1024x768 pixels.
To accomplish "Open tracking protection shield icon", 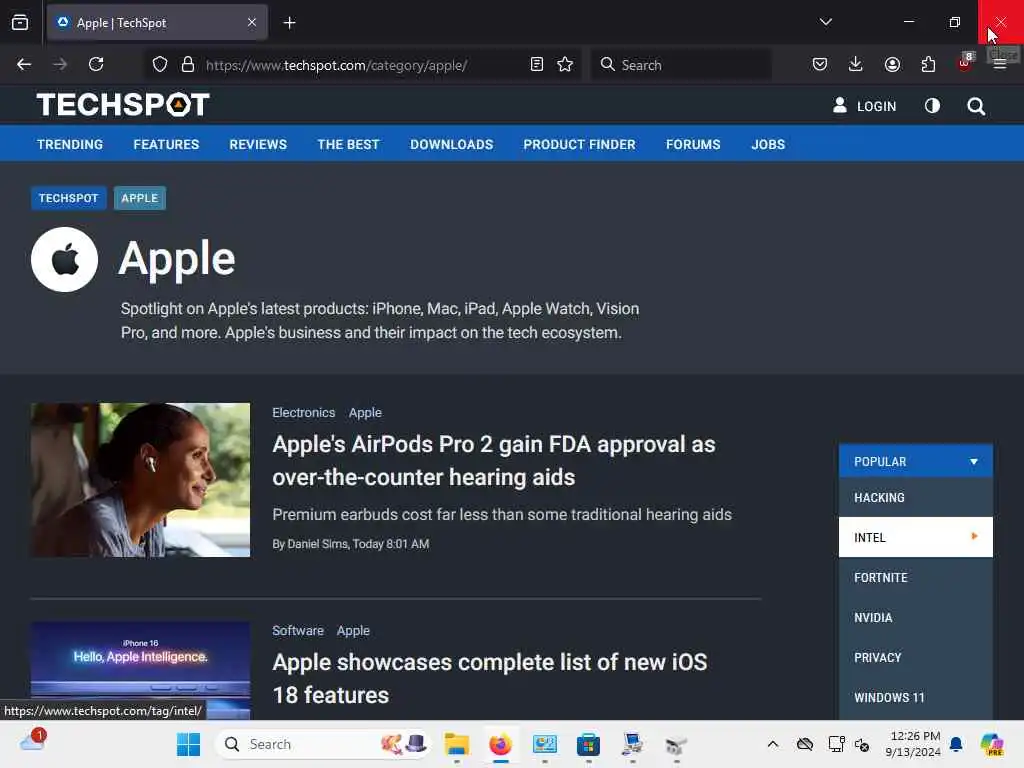I will [x=160, y=65].
